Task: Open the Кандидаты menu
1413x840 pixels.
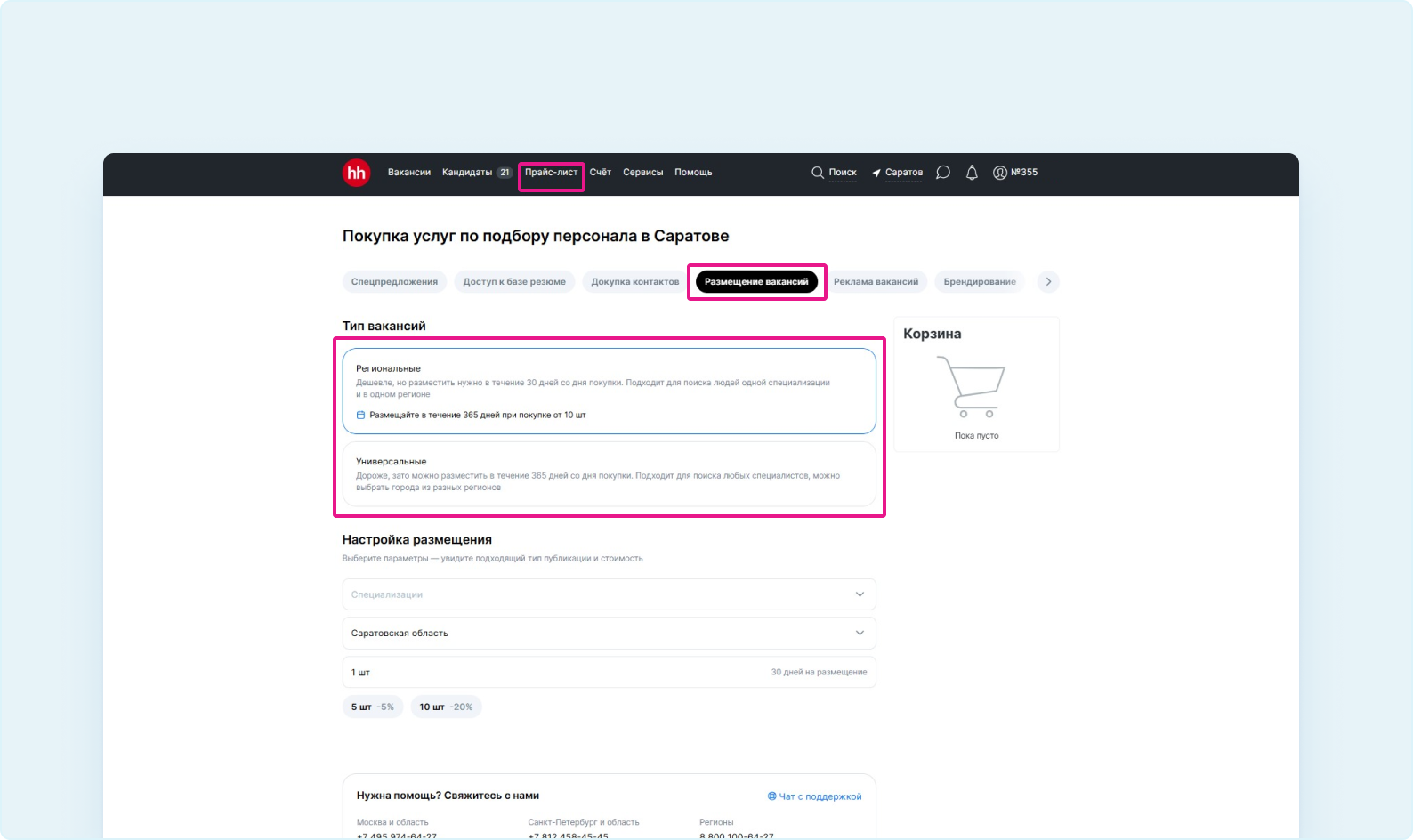Action: (467, 173)
